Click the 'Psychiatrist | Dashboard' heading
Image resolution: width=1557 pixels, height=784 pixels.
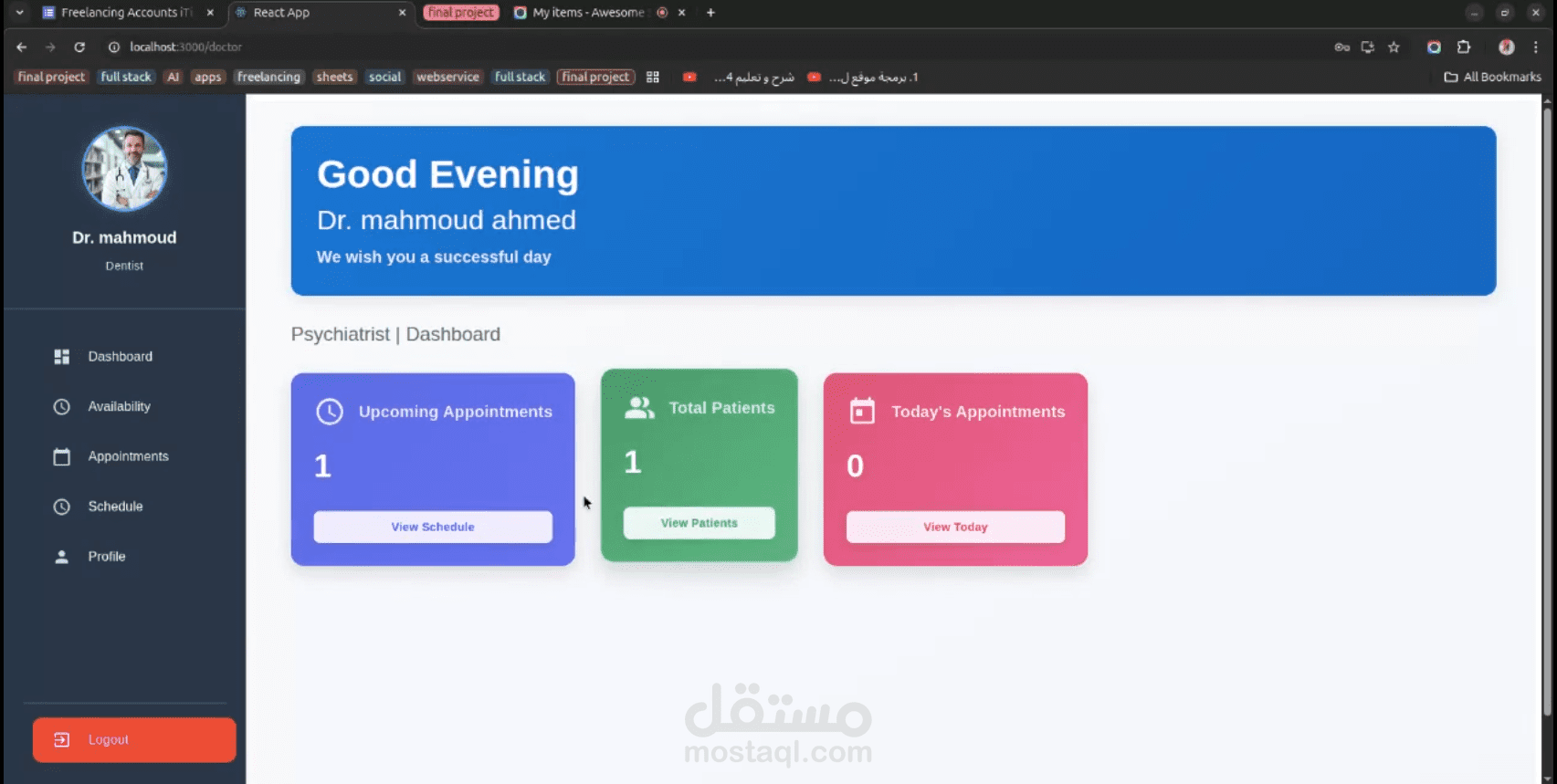pos(395,335)
